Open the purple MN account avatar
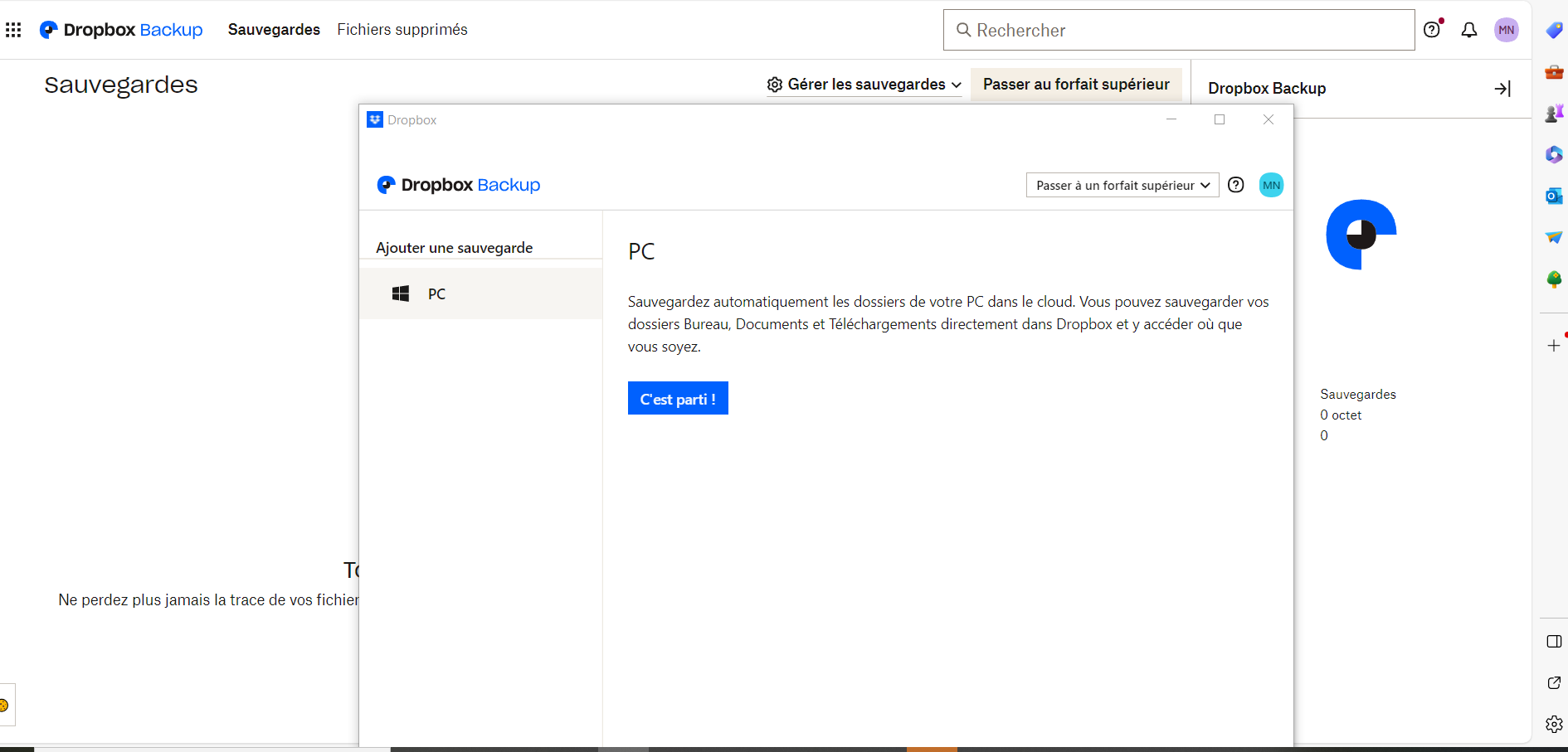 1507,30
